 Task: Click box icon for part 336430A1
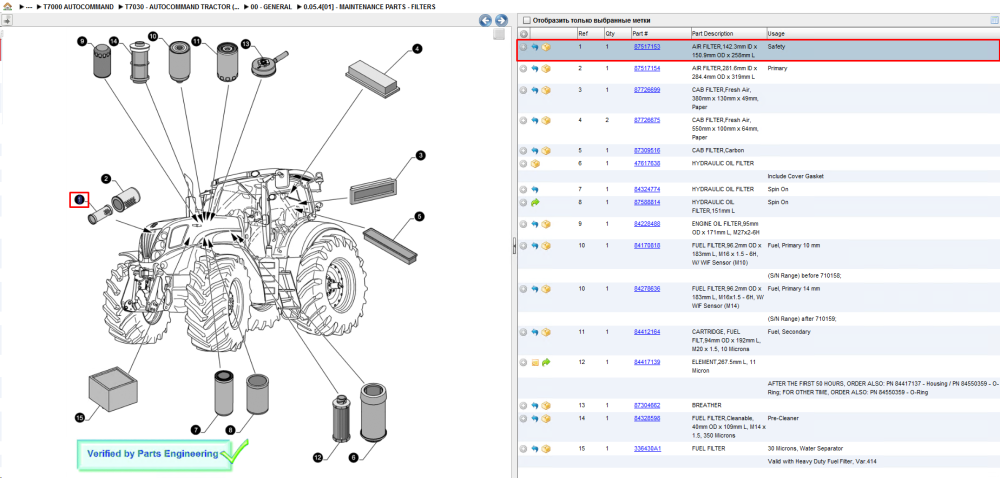(546, 449)
